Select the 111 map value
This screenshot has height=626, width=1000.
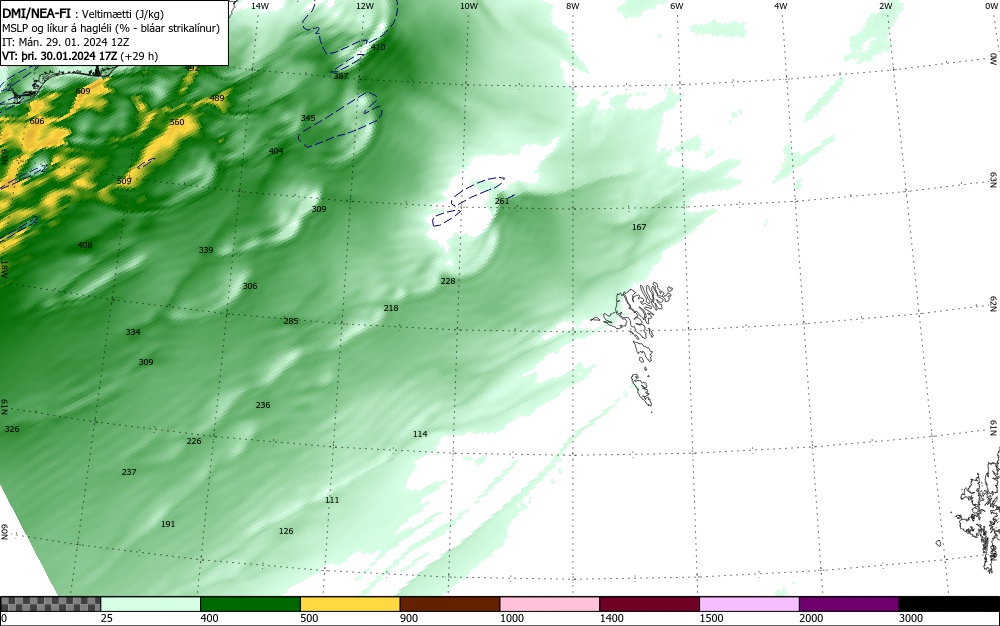pyautogui.click(x=332, y=500)
